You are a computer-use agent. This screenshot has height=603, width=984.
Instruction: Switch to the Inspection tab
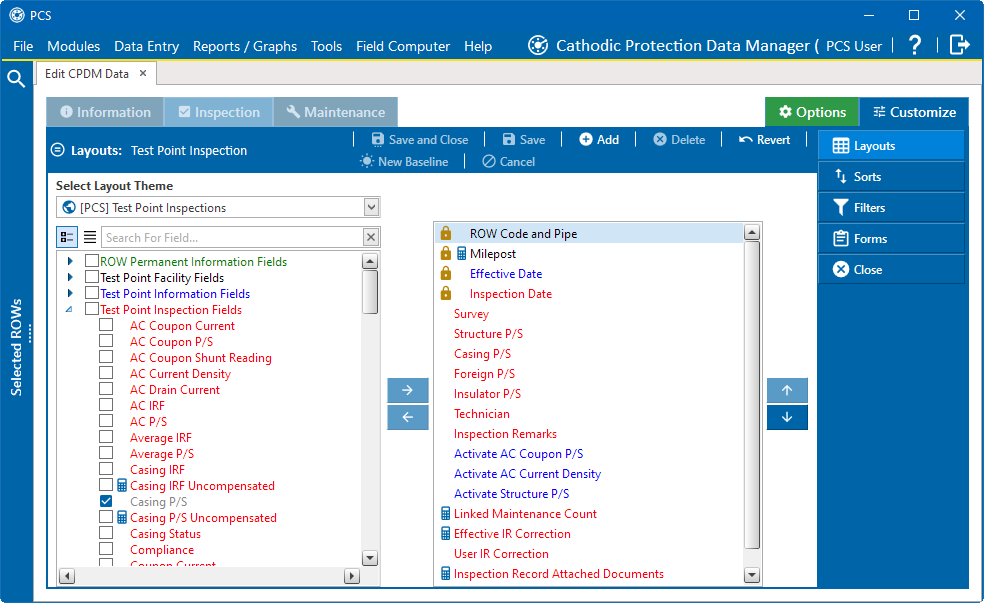pyautogui.click(x=218, y=112)
